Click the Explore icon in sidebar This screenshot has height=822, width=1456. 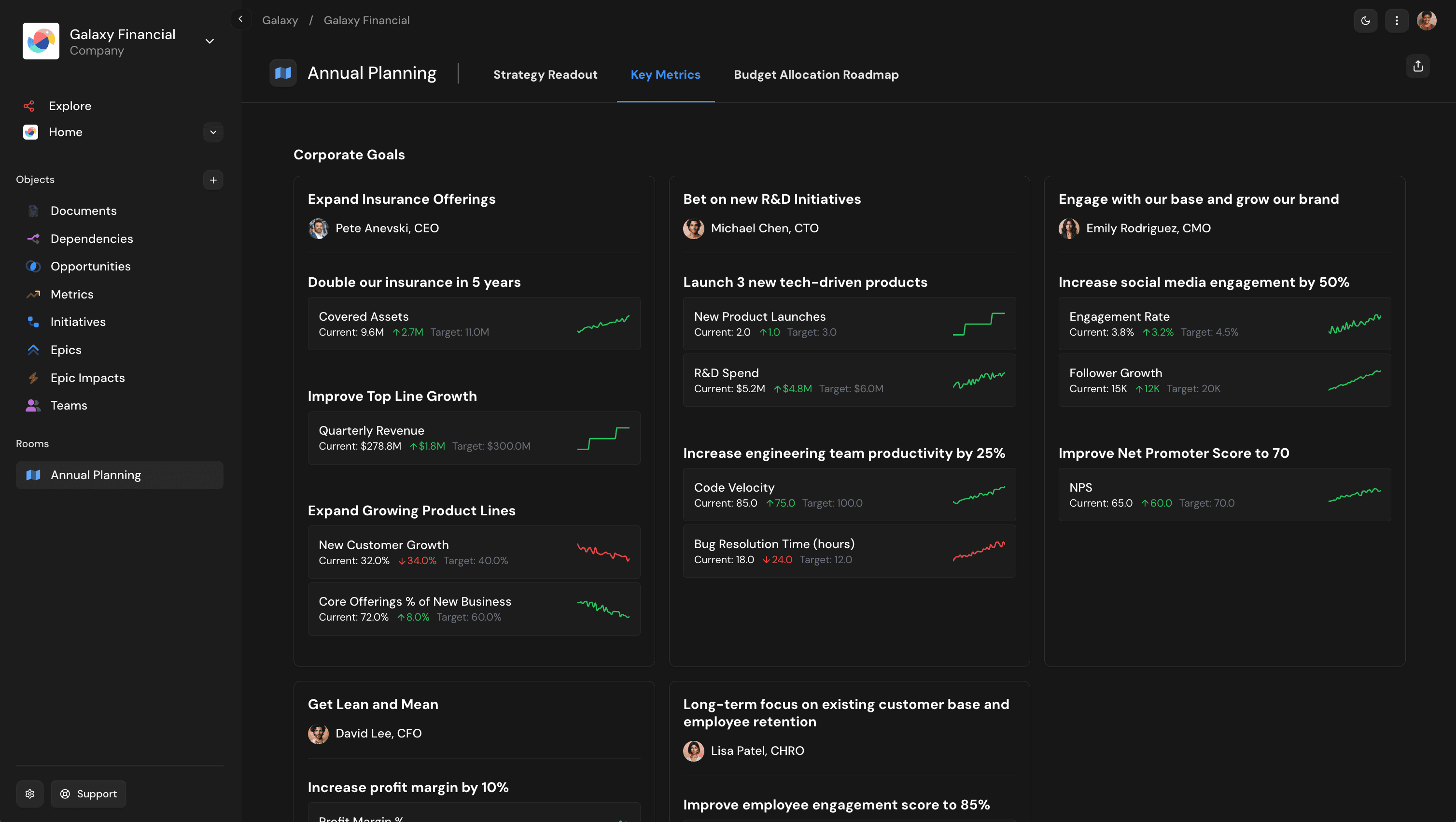[29, 106]
